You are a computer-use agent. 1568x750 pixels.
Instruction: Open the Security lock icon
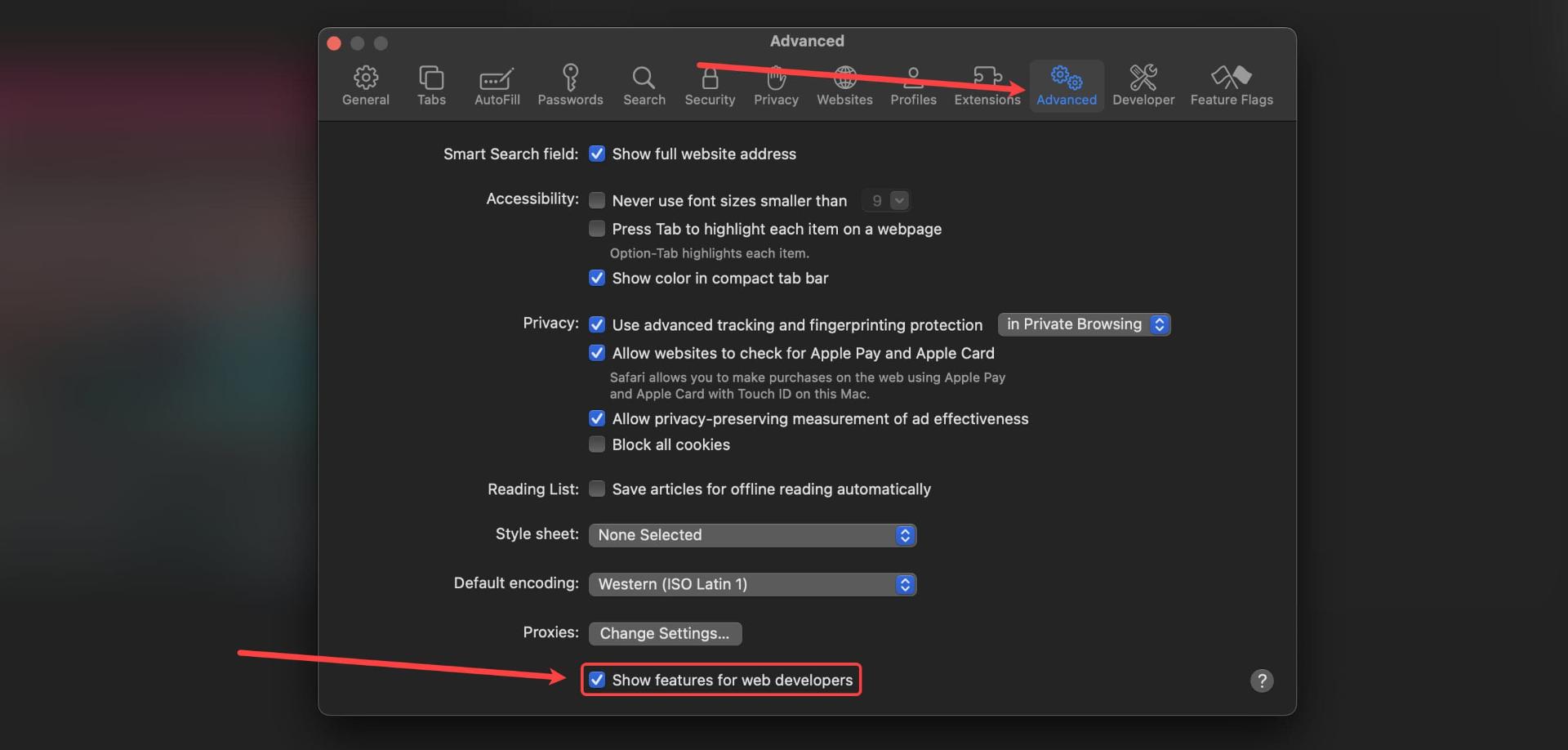710,78
